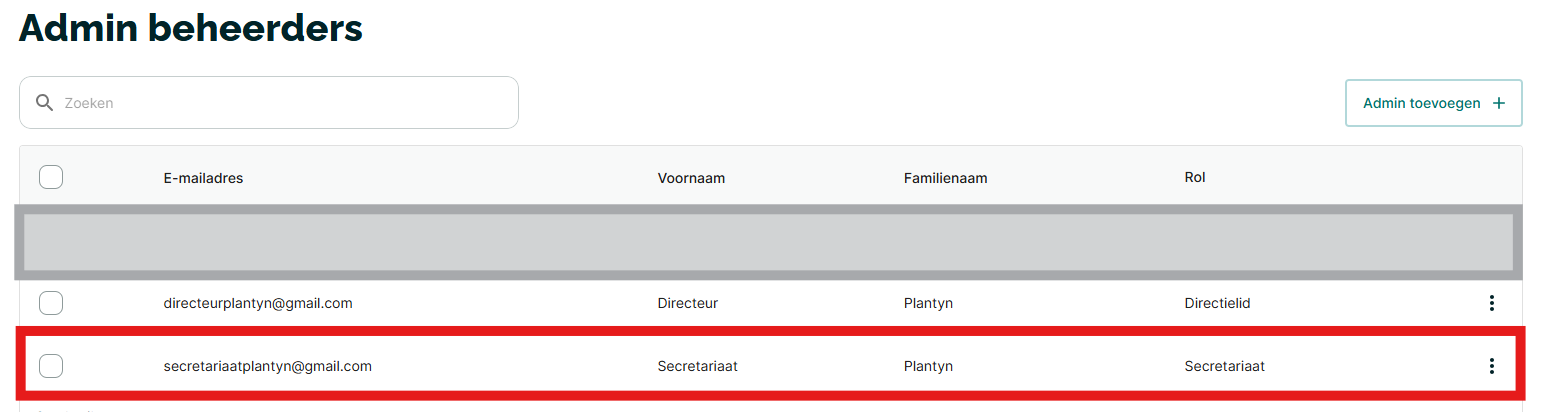Image resolution: width=1543 pixels, height=412 pixels.
Task: Open the three-dot menu for secretariaatplantyn@gmail.com
Action: coord(1491,366)
